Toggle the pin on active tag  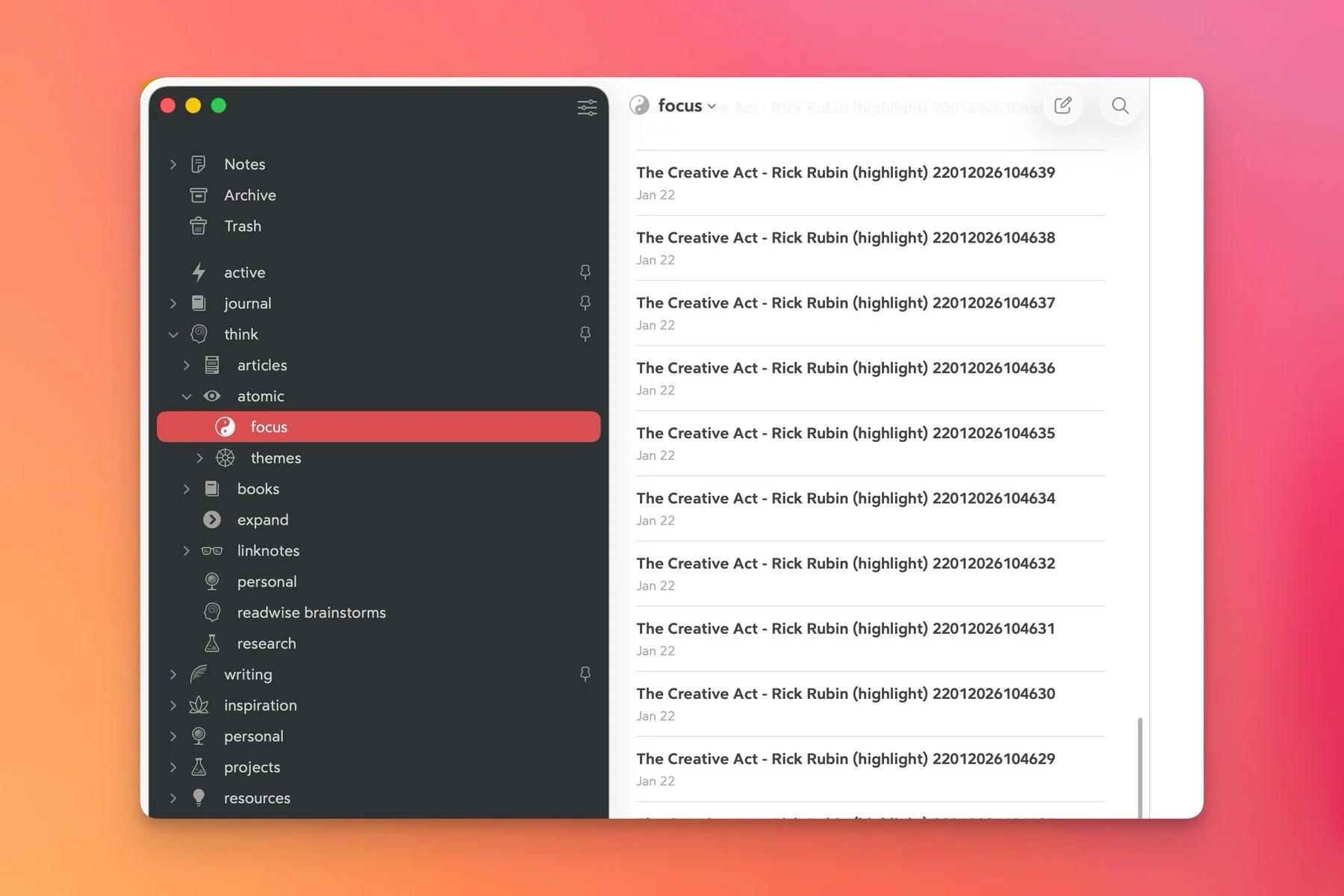click(x=585, y=273)
